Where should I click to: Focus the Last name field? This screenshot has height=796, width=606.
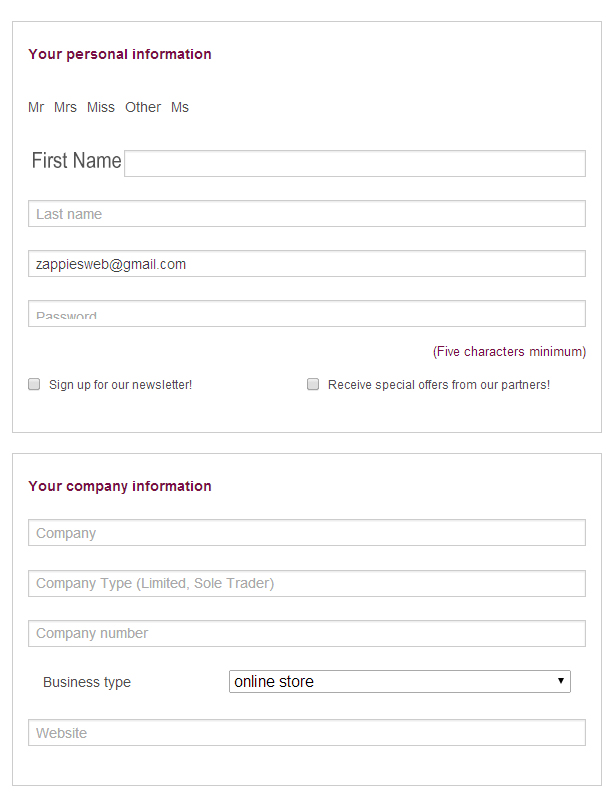click(306, 214)
